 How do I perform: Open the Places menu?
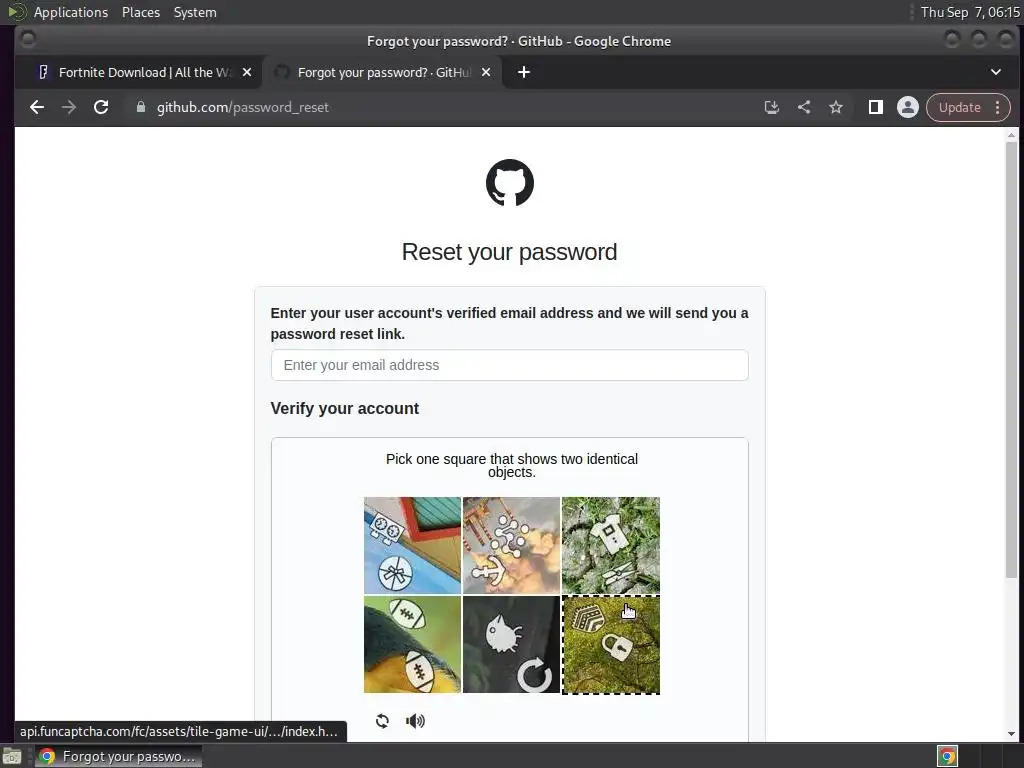point(140,12)
